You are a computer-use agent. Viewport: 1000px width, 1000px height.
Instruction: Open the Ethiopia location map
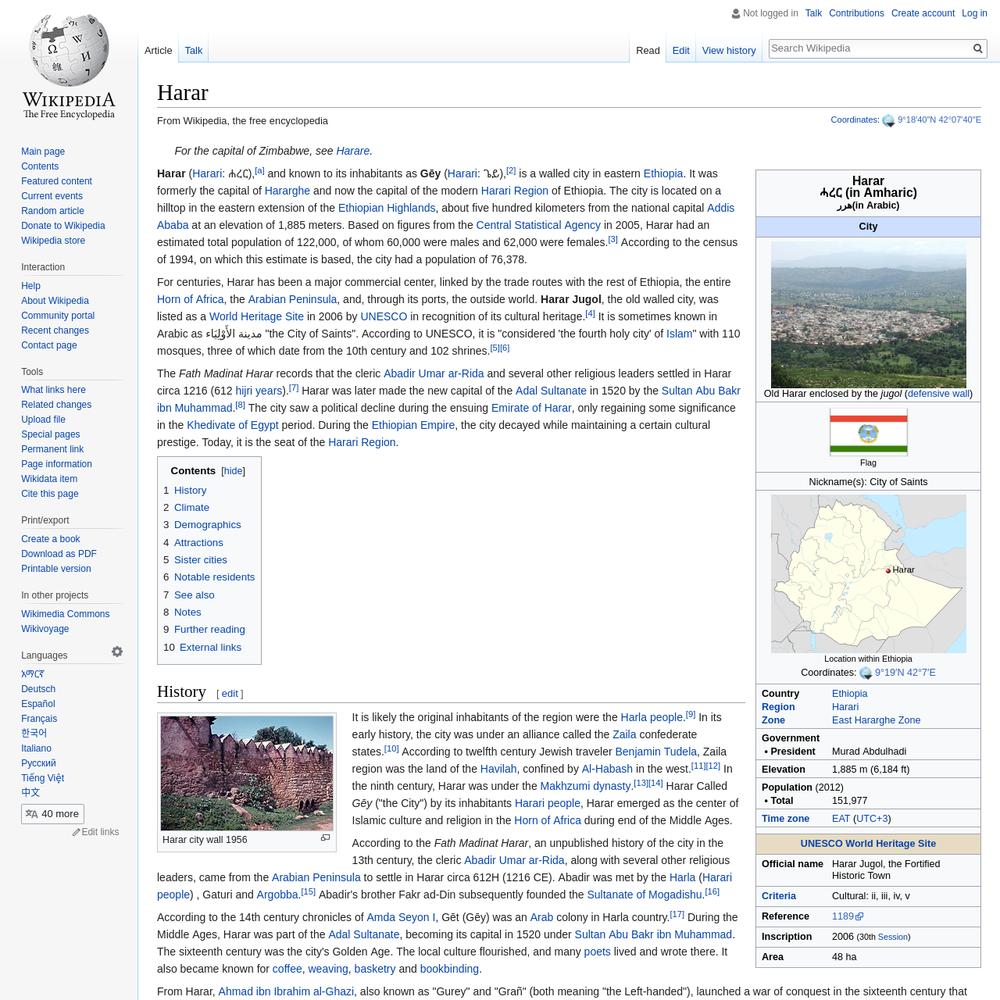click(x=868, y=573)
